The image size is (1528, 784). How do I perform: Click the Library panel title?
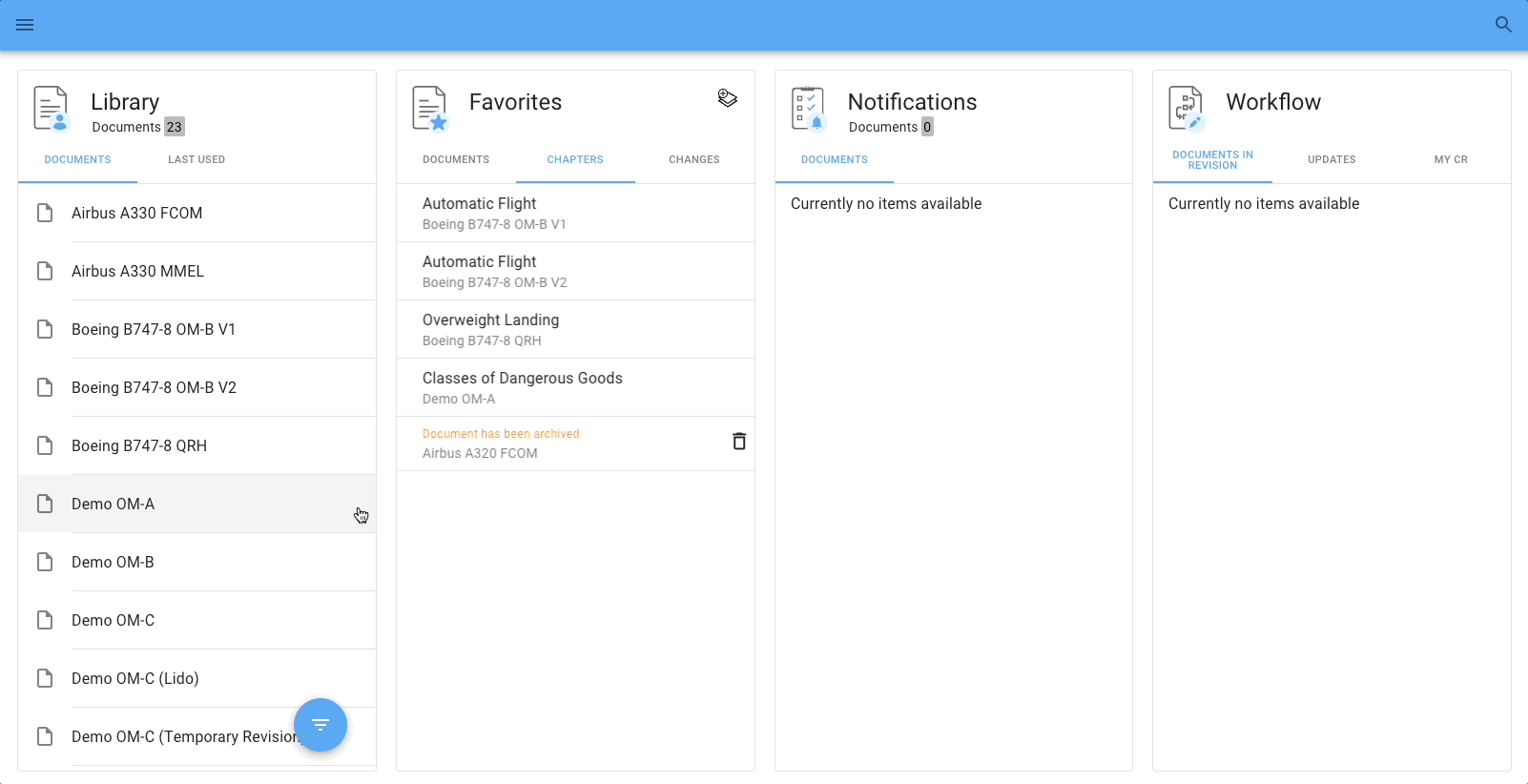coord(125,102)
